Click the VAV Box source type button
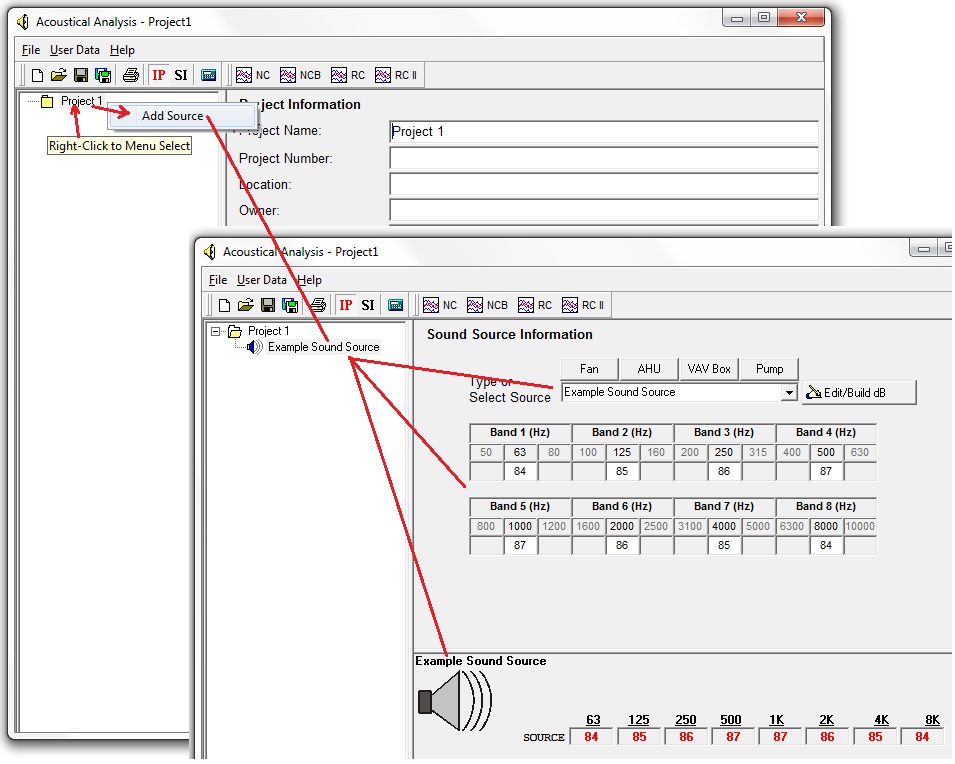Image resolution: width=955 pixels, height=764 pixels. click(709, 369)
